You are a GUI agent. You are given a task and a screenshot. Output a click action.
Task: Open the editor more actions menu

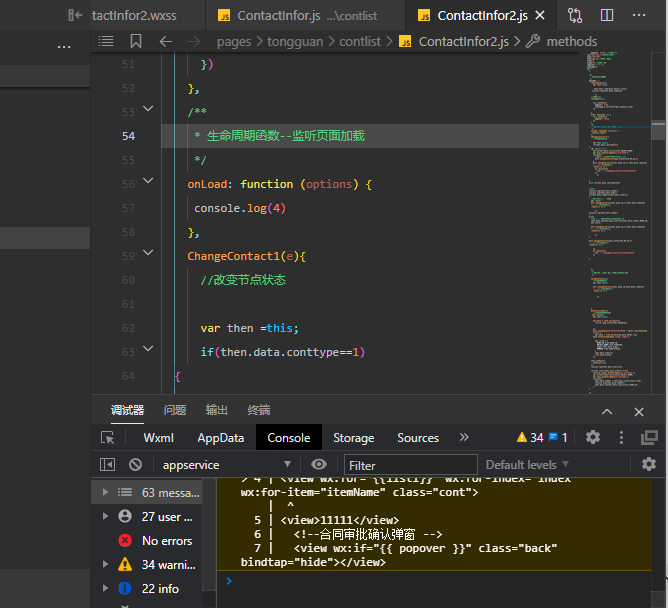point(639,15)
